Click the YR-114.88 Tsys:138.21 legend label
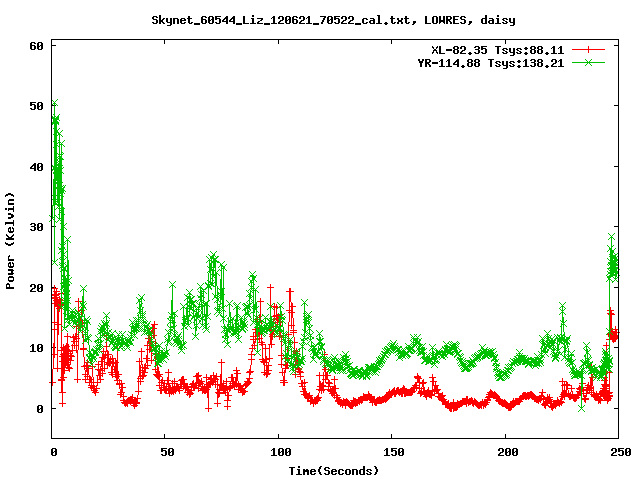 tap(491, 63)
